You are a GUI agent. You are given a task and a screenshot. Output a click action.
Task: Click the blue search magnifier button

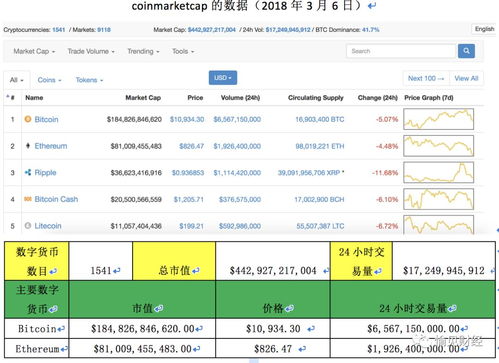(x=466, y=51)
